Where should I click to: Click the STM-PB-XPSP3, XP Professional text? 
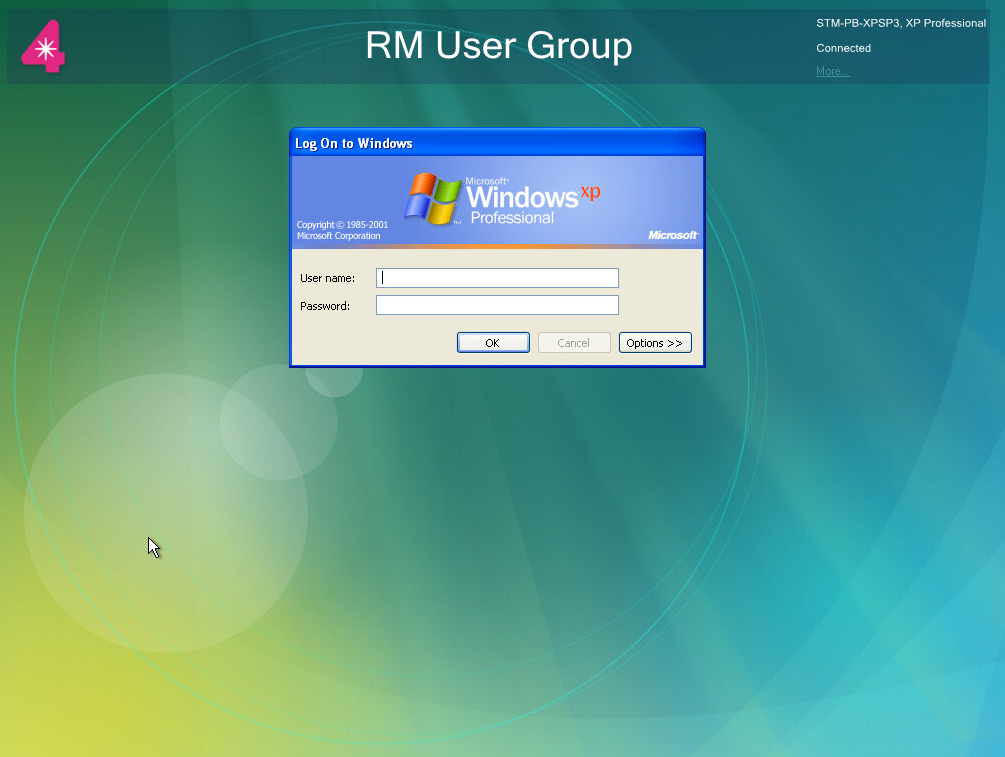tap(901, 23)
